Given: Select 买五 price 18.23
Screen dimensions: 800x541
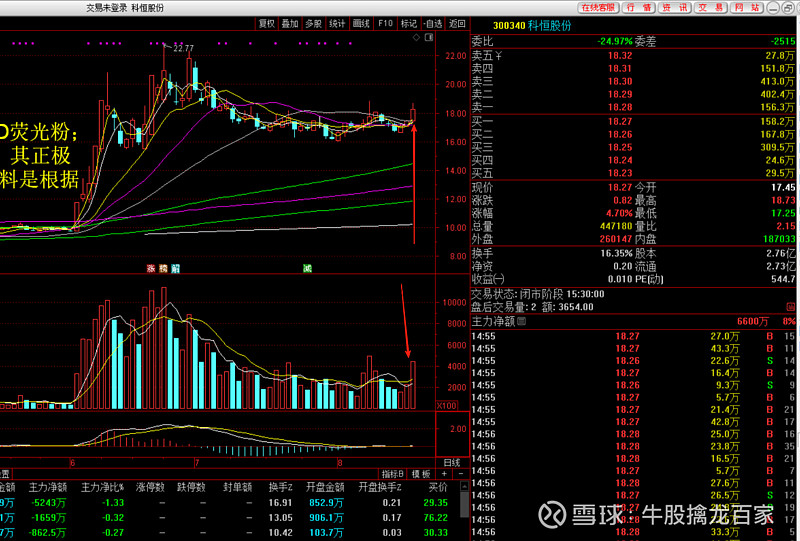Looking at the screenshot, I should (620, 173).
